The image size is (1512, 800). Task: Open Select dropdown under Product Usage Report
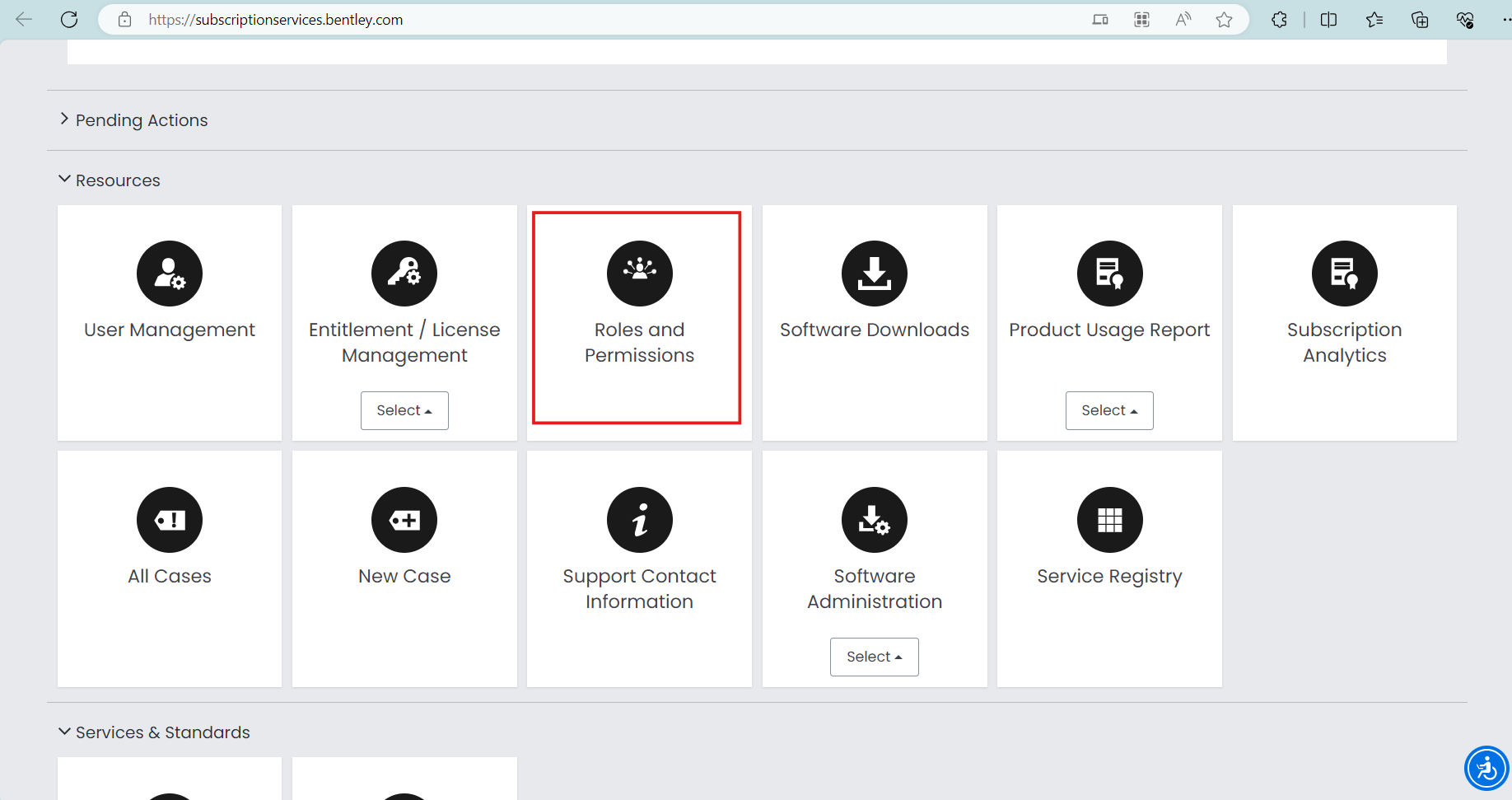pyautogui.click(x=1109, y=410)
